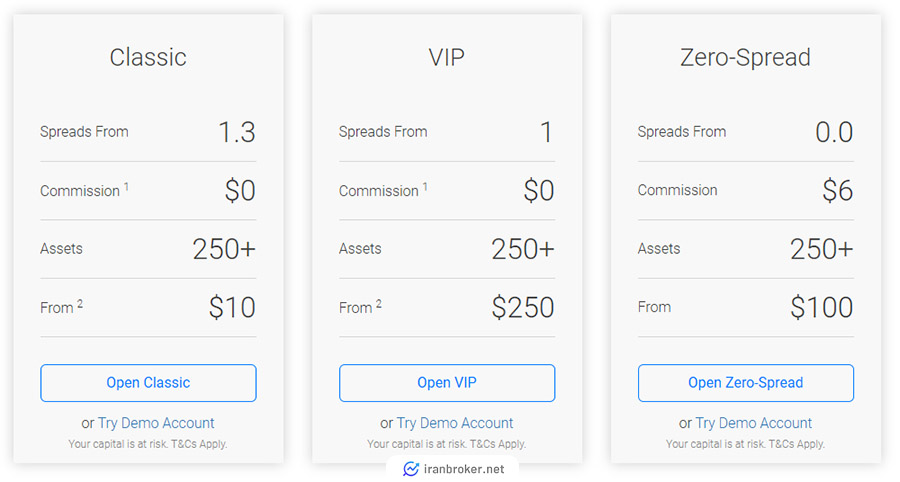Try Demo Account link under VIP
Viewport: 900px width, 482px height.
(x=455, y=423)
